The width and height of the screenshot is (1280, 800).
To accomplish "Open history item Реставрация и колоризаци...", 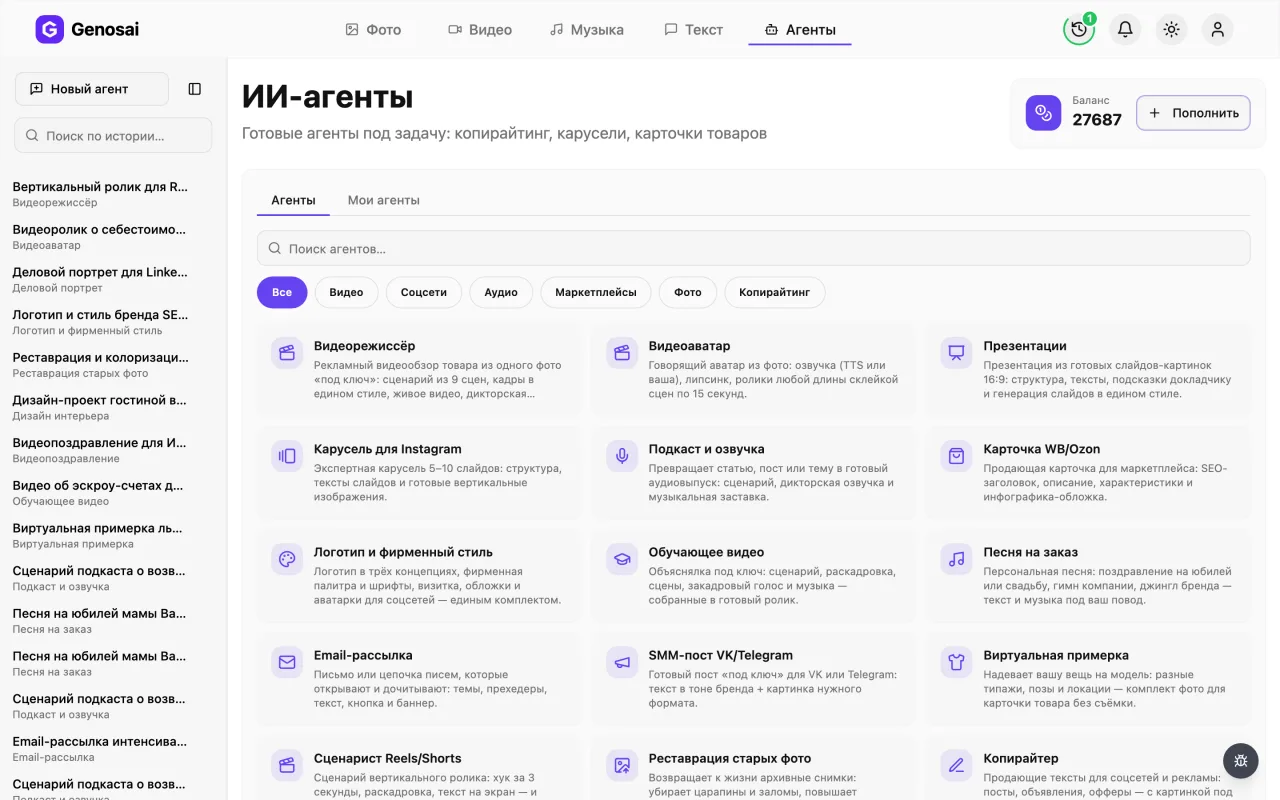I will click(100, 364).
